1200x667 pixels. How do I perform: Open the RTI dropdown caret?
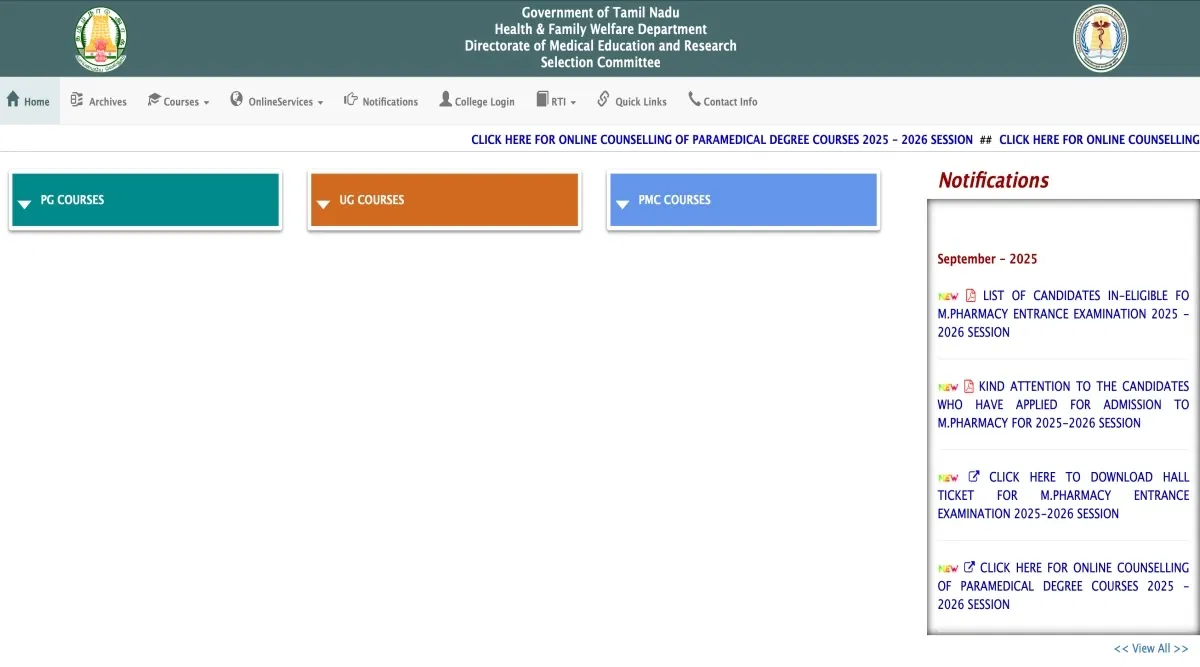coord(573,103)
